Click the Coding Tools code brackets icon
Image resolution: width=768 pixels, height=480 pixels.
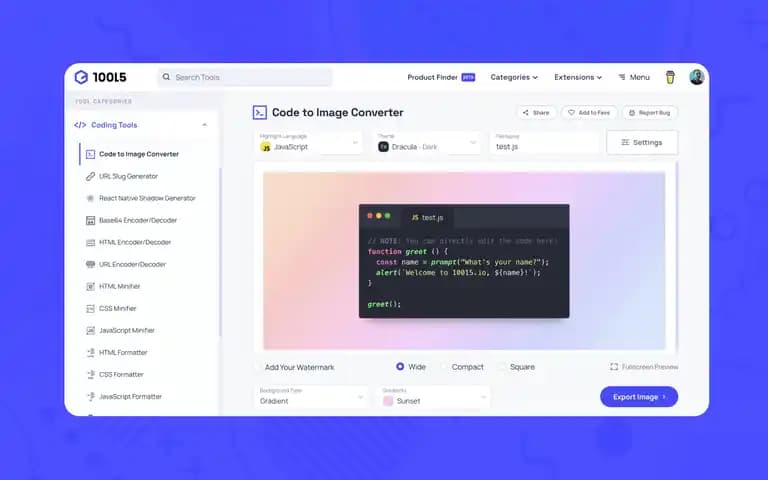(x=80, y=125)
